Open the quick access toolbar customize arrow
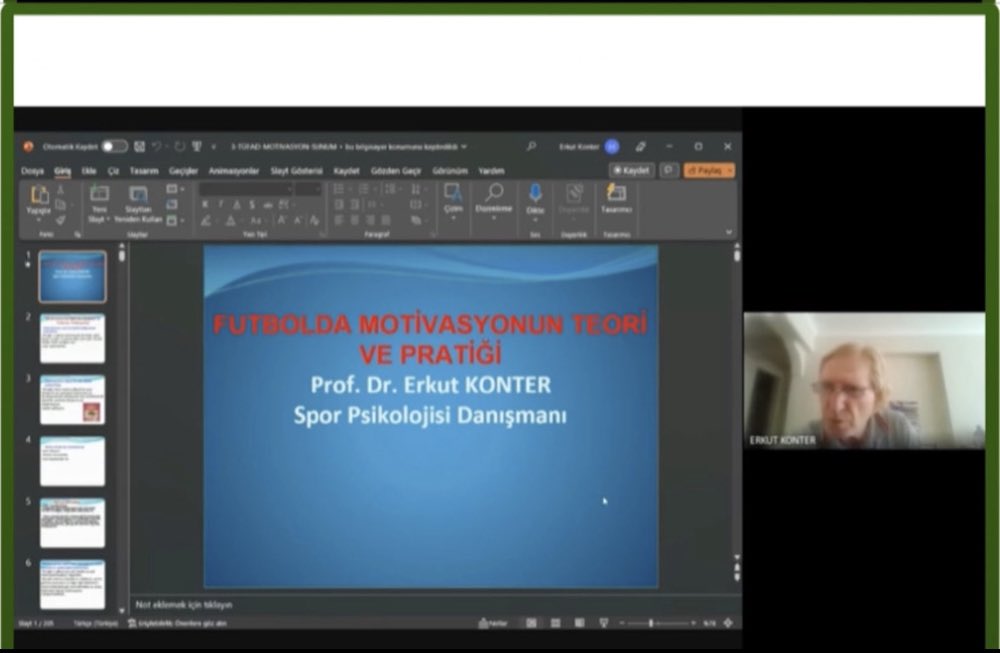This screenshot has height=653, width=1000. pyautogui.click(x=214, y=147)
